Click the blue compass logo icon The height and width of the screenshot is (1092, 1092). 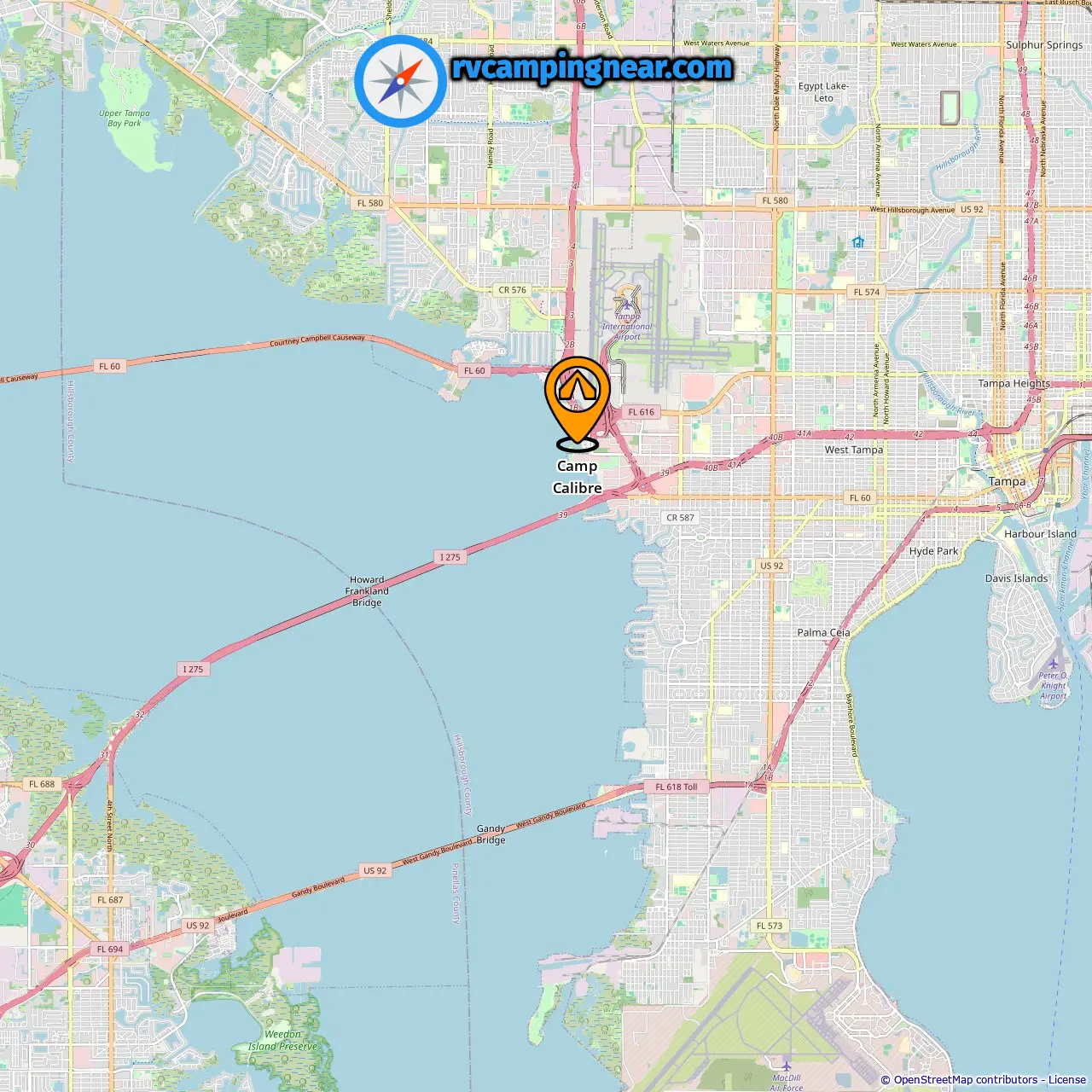[400, 82]
